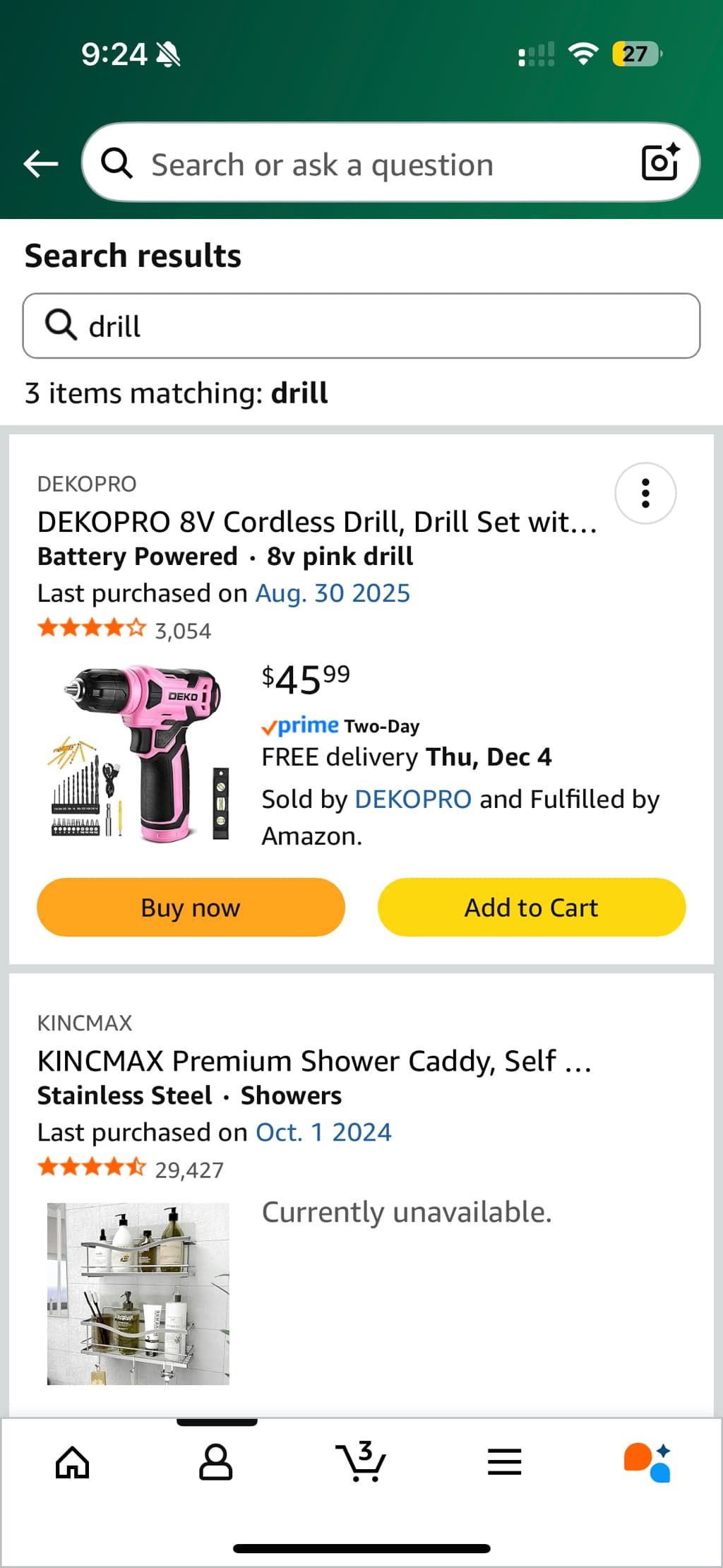Launch the Rufus AI assistant icon
The width and height of the screenshot is (723, 1568).
(x=647, y=1462)
